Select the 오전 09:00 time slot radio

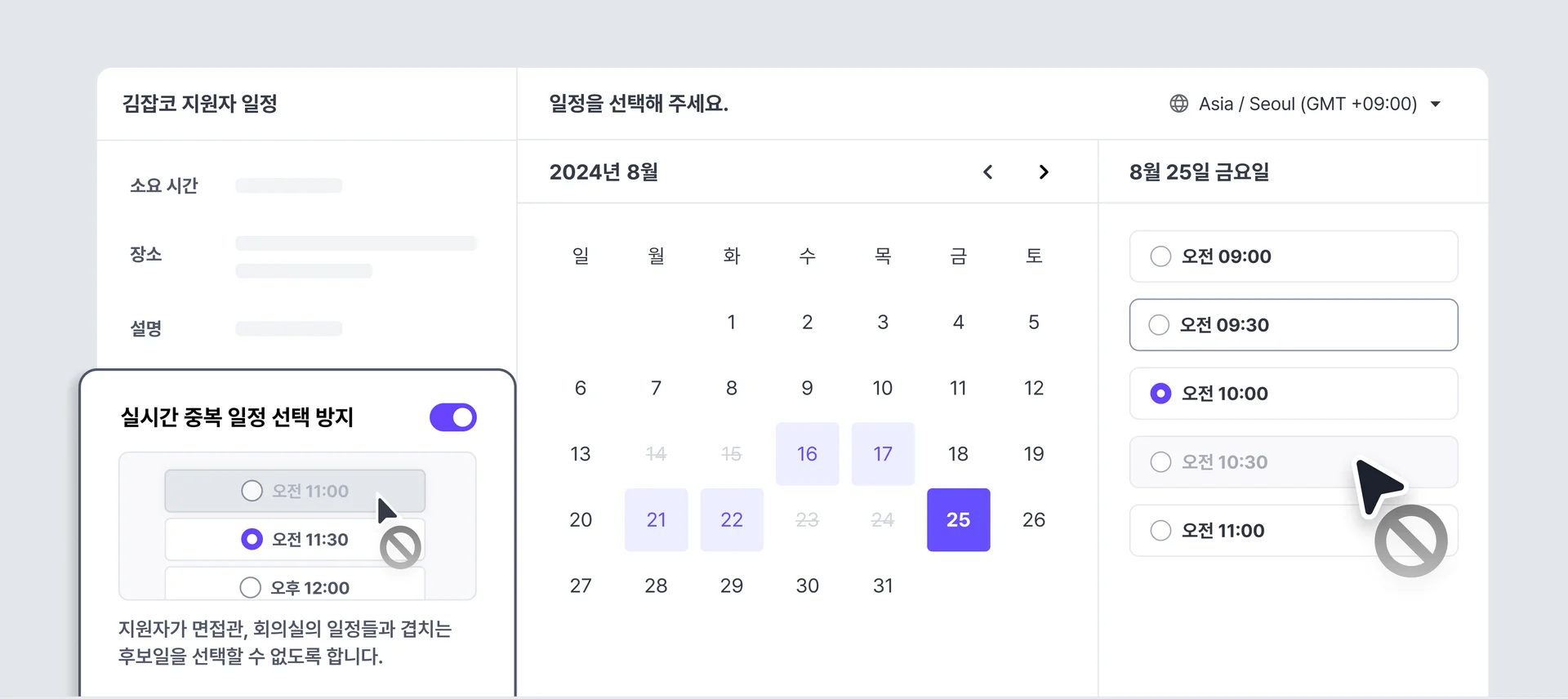1160,256
